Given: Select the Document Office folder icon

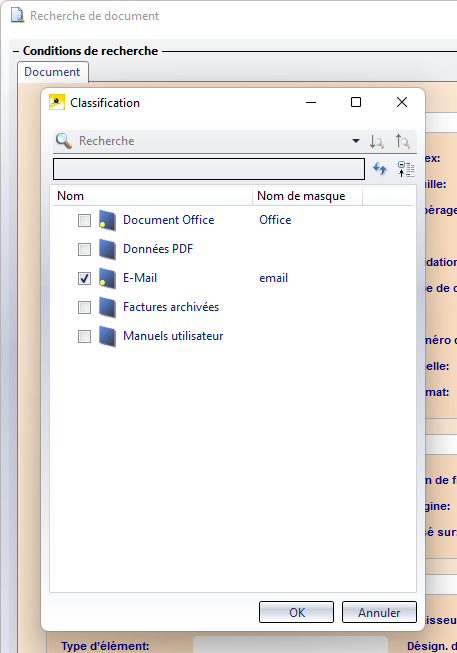Looking at the screenshot, I should 107,220.
